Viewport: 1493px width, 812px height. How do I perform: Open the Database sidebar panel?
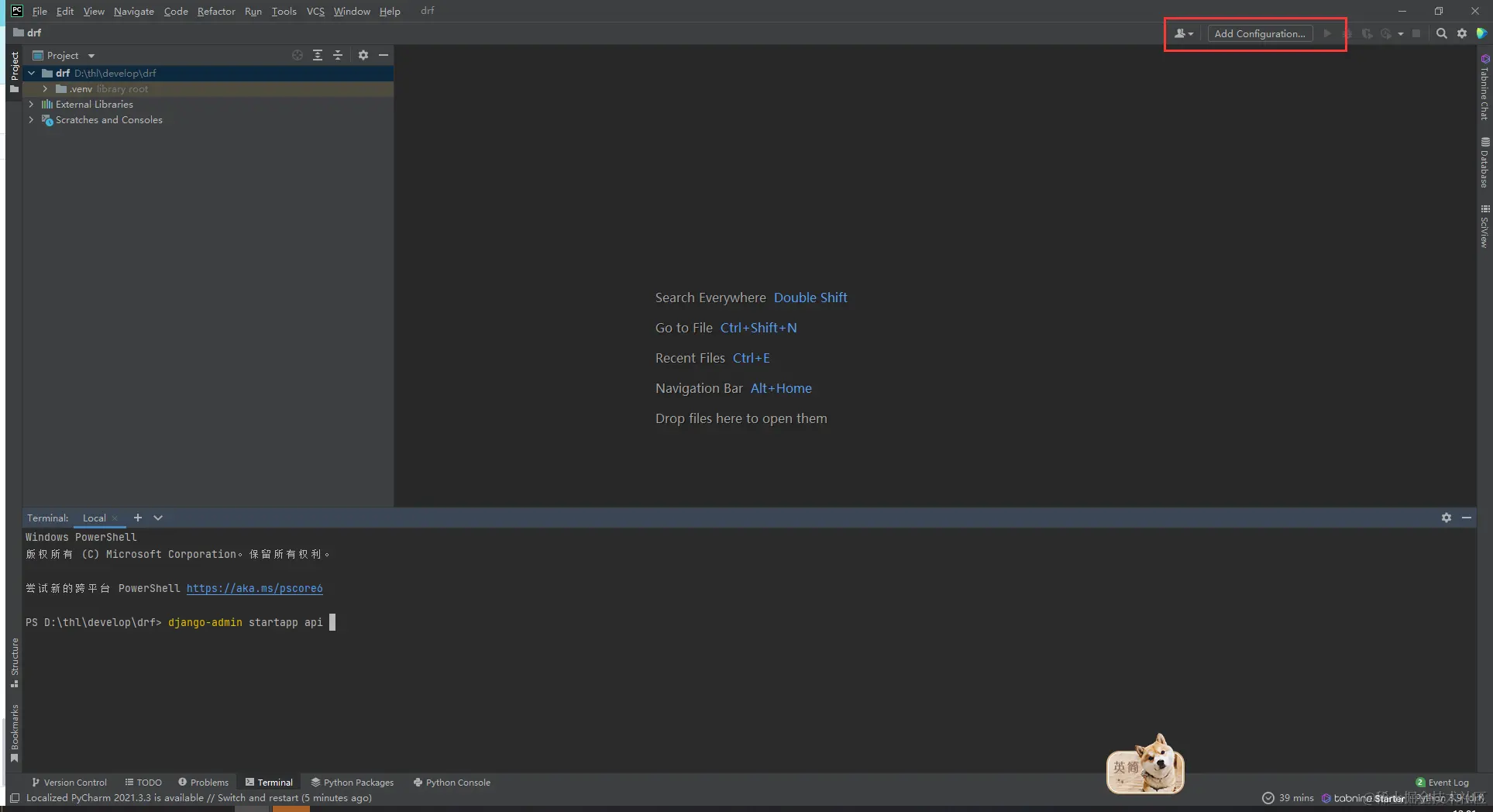click(1484, 163)
